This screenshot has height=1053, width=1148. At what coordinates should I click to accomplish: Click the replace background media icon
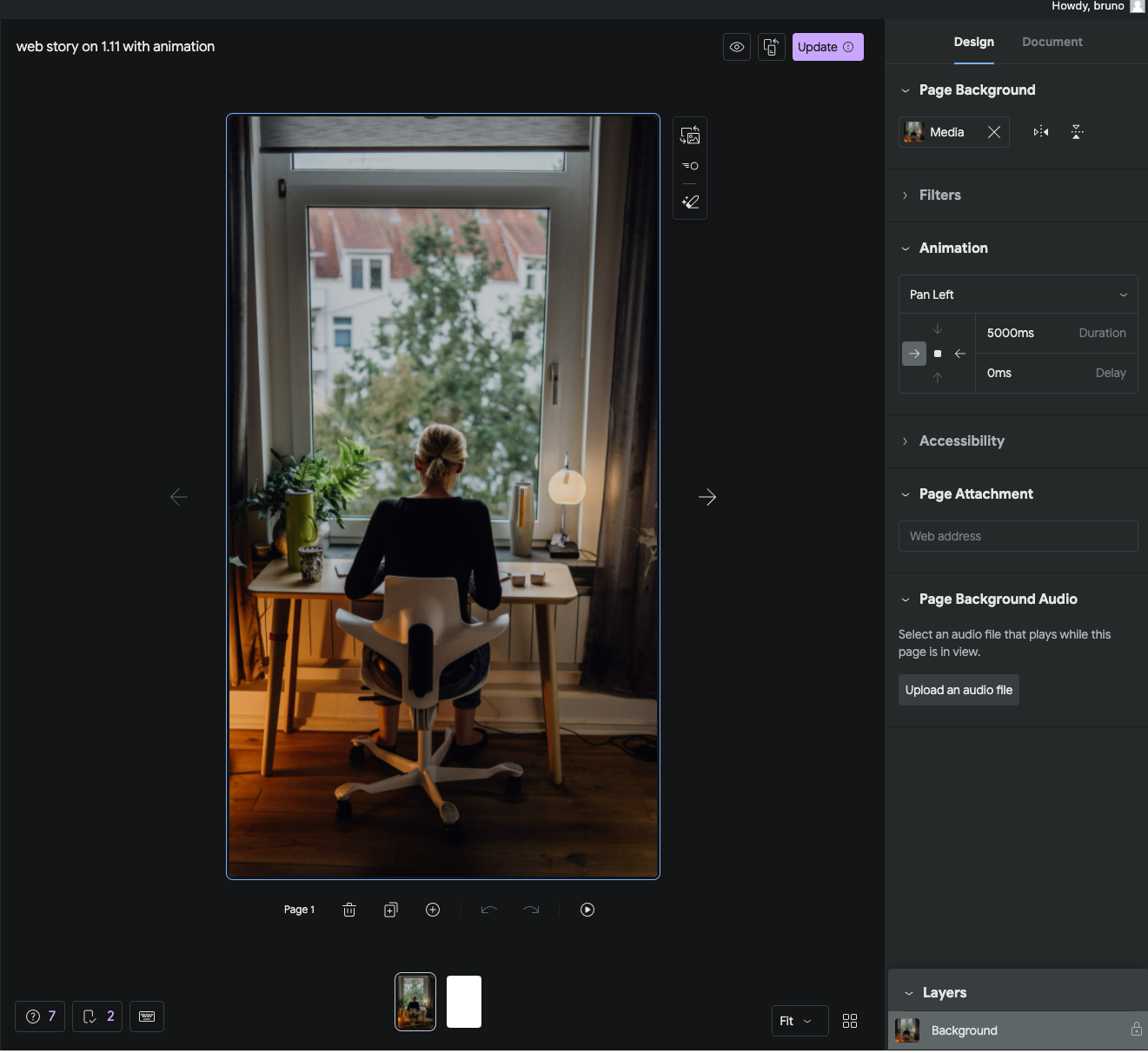[x=689, y=135]
